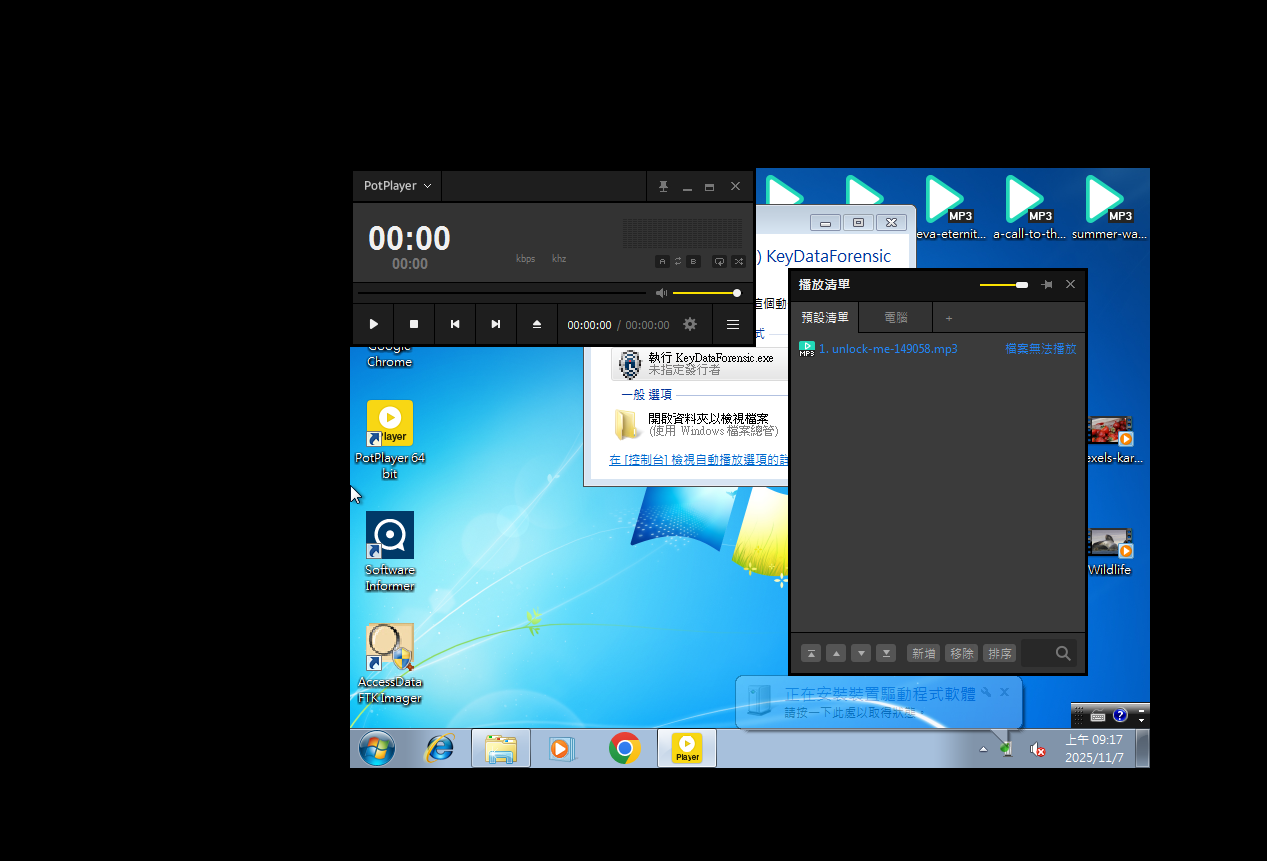This screenshot has height=861, width=1267.
Task: Launch Internet Explorer from taskbar
Action: [x=439, y=748]
